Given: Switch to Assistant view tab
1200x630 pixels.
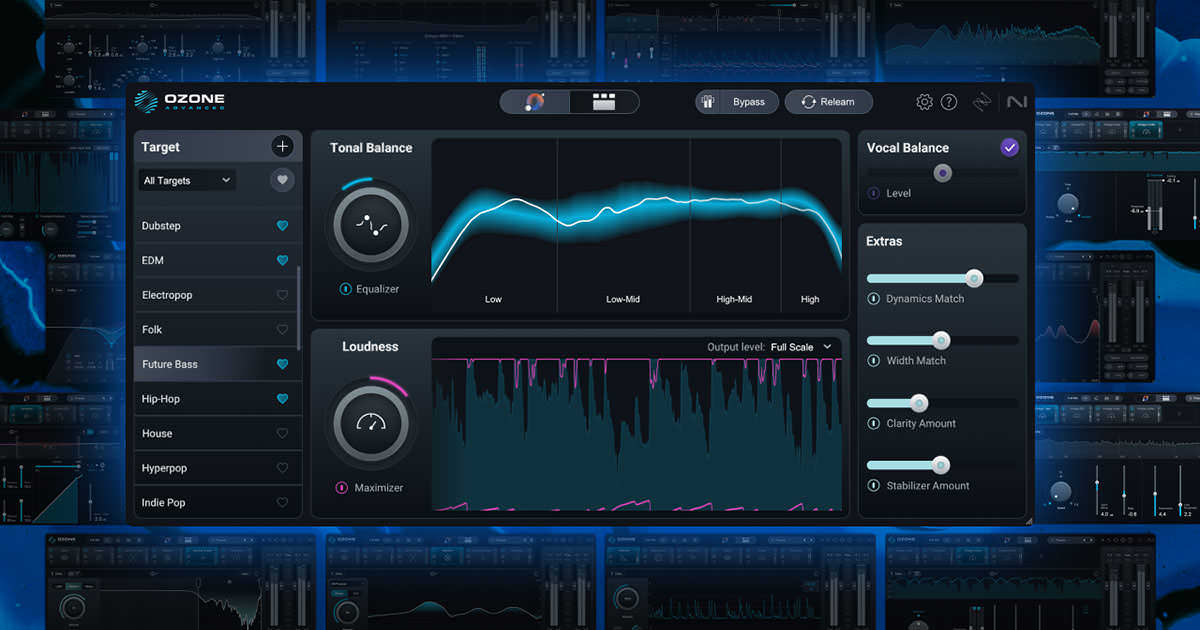Looking at the screenshot, I should (x=535, y=102).
